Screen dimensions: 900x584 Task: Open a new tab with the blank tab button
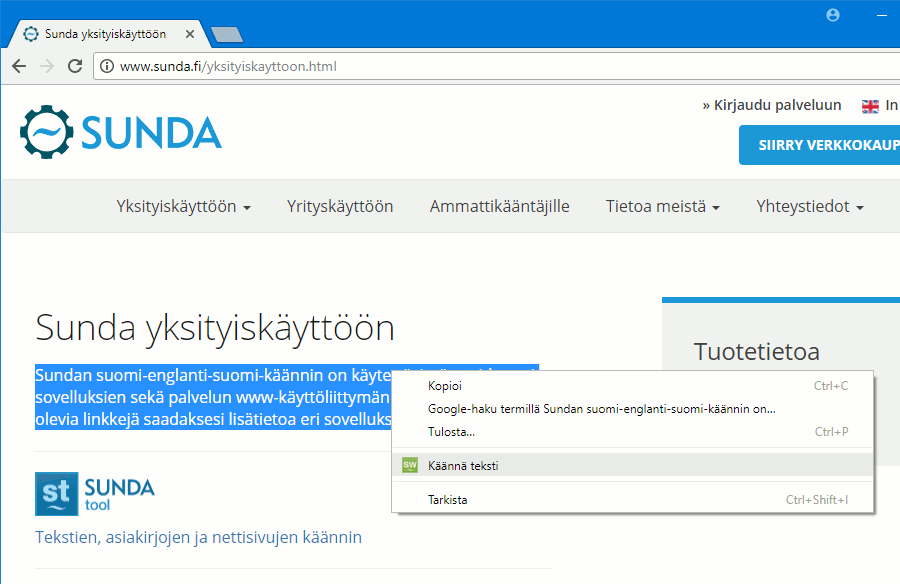point(227,35)
